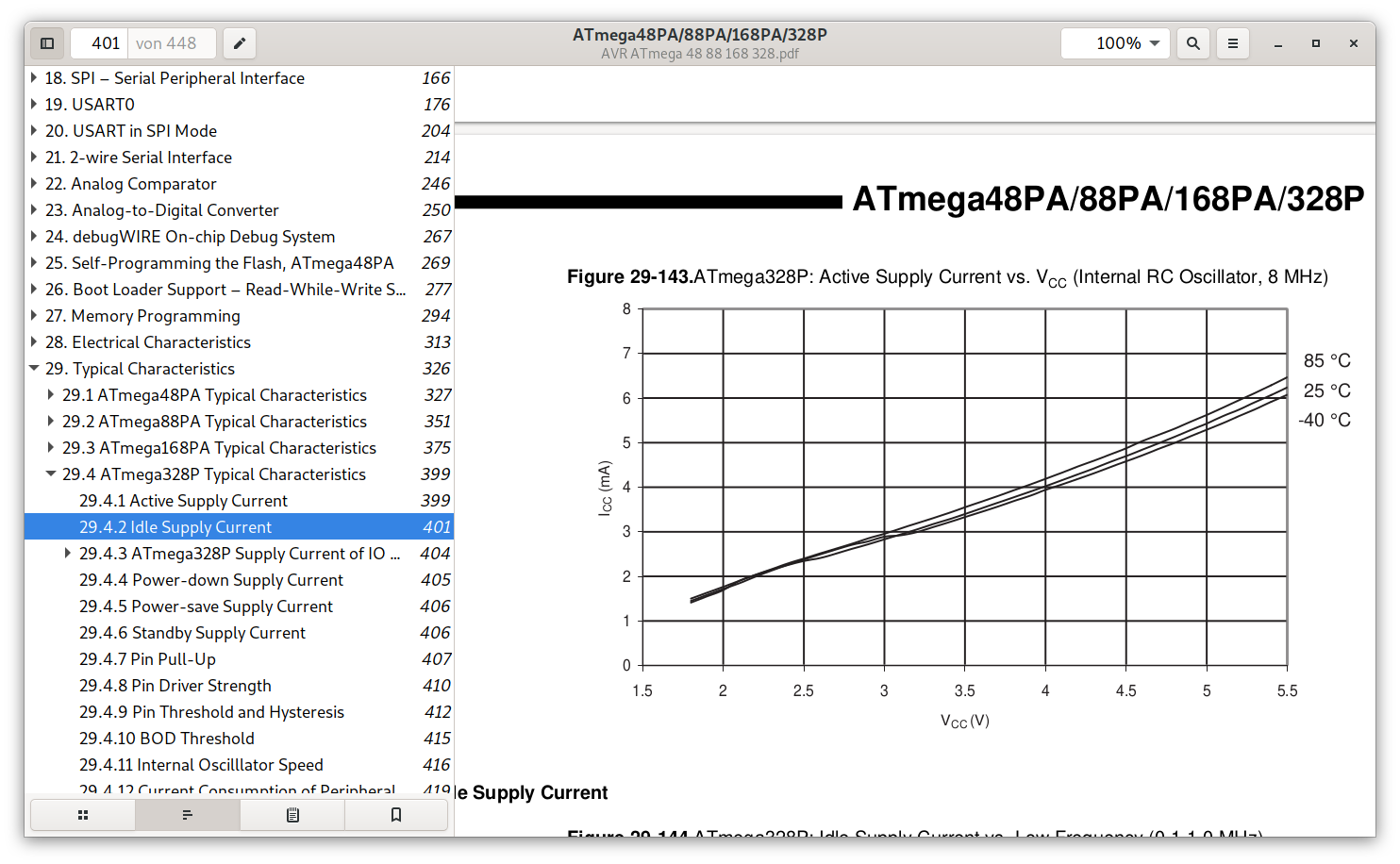The width and height of the screenshot is (1400, 864).
Task: Go to 29.4.11 Internal Oscilllator Speed
Action: pos(201,765)
